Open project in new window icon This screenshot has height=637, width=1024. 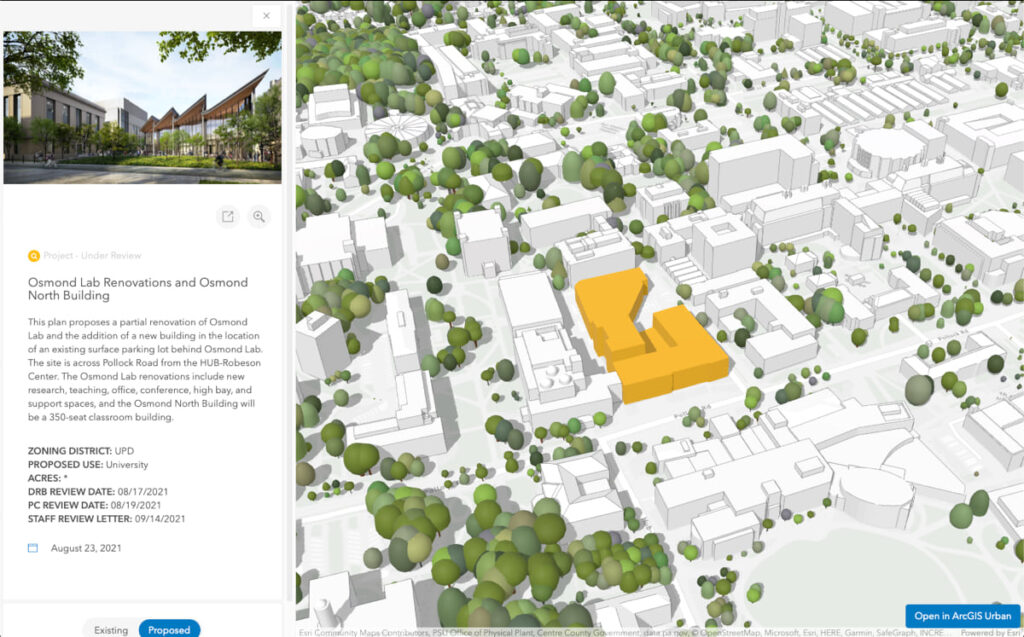228,216
